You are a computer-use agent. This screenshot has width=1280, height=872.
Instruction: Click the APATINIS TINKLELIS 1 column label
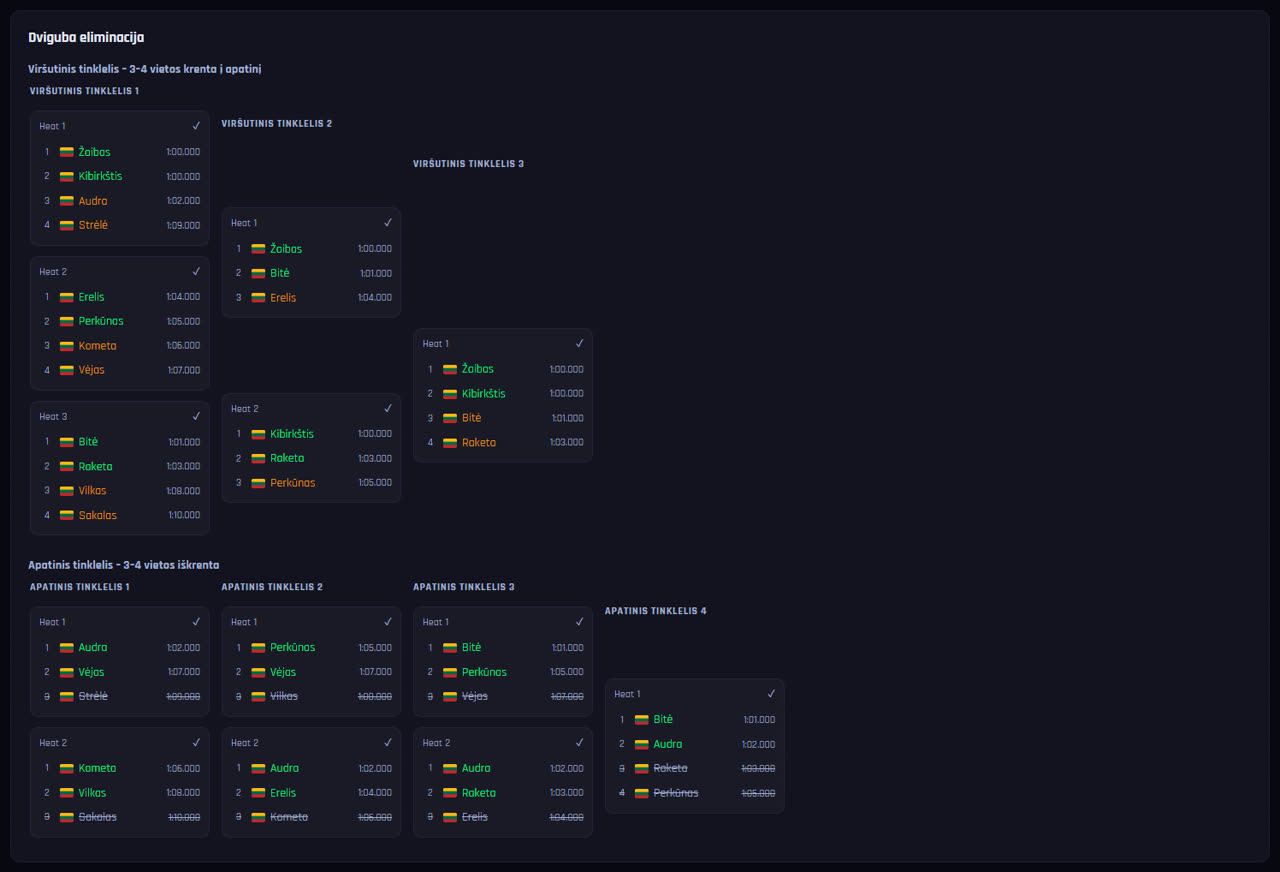pyautogui.click(x=80, y=587)
